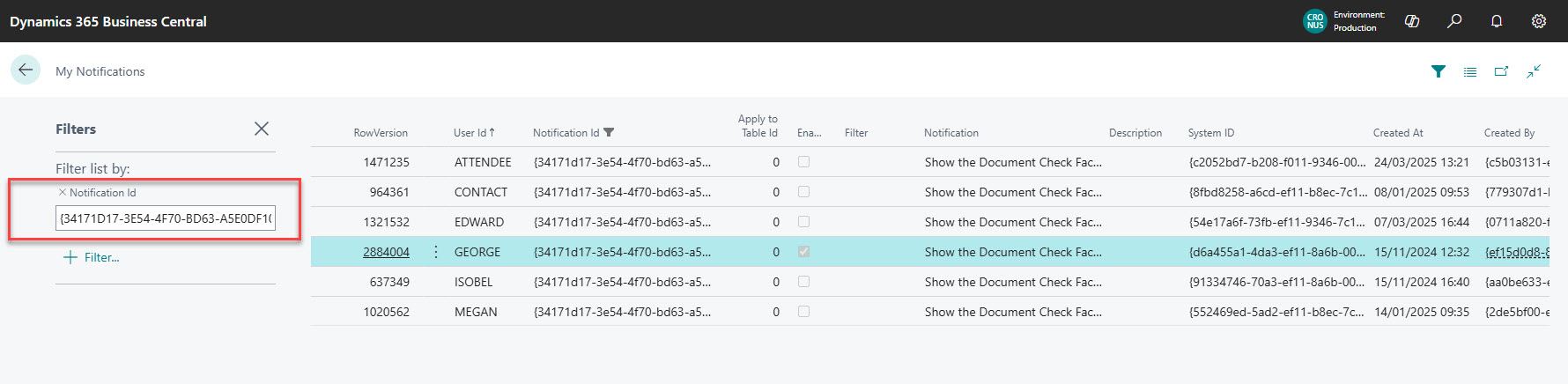Click Created At 08/01/2025 09:53 cell
Image resolution: width=1568 pixels, height=384 pixels.
pos(1422,192)
